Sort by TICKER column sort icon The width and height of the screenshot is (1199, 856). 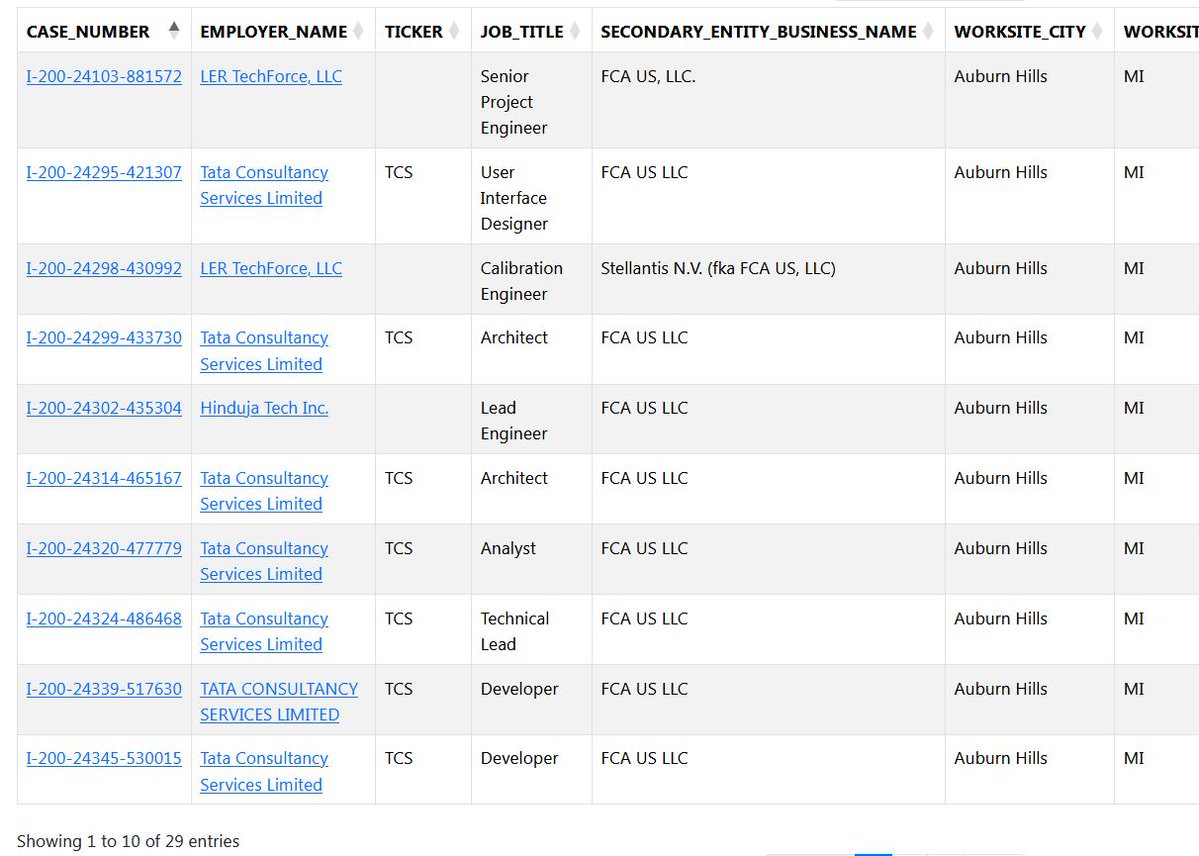[x=454, y=31]
